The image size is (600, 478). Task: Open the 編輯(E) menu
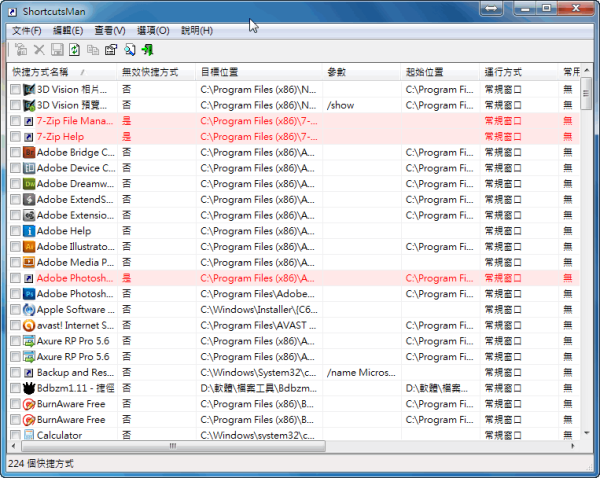click(x=68, y=31)
